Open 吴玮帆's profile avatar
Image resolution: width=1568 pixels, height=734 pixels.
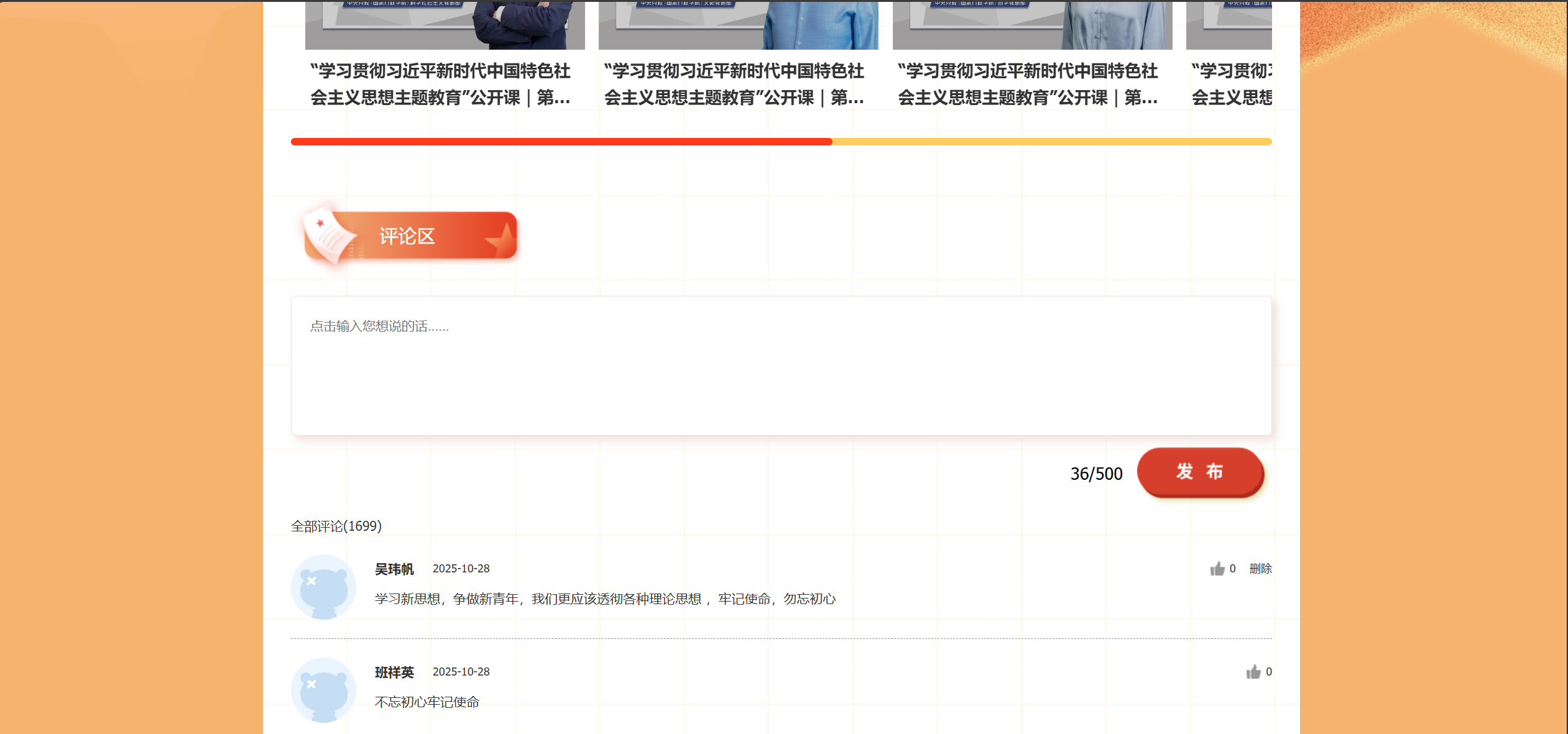(x=323, y=587)
